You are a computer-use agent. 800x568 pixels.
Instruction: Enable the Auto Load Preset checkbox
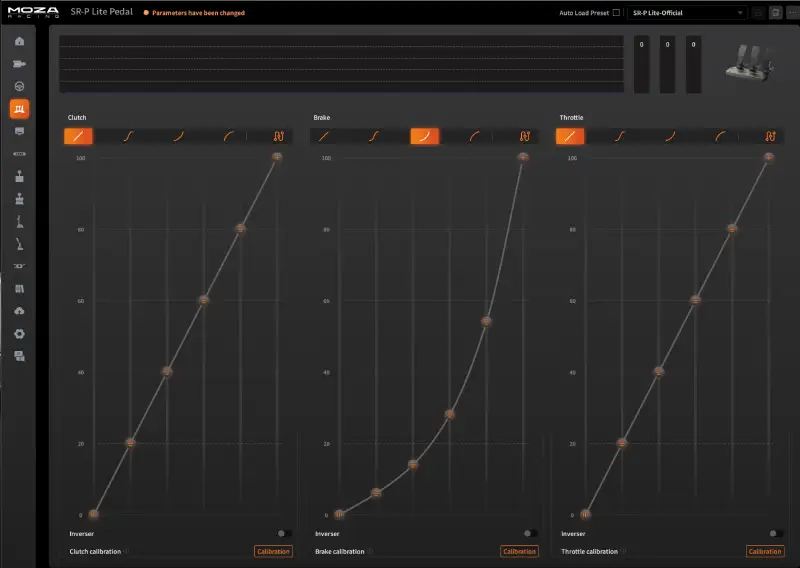[x=616, y=13]
